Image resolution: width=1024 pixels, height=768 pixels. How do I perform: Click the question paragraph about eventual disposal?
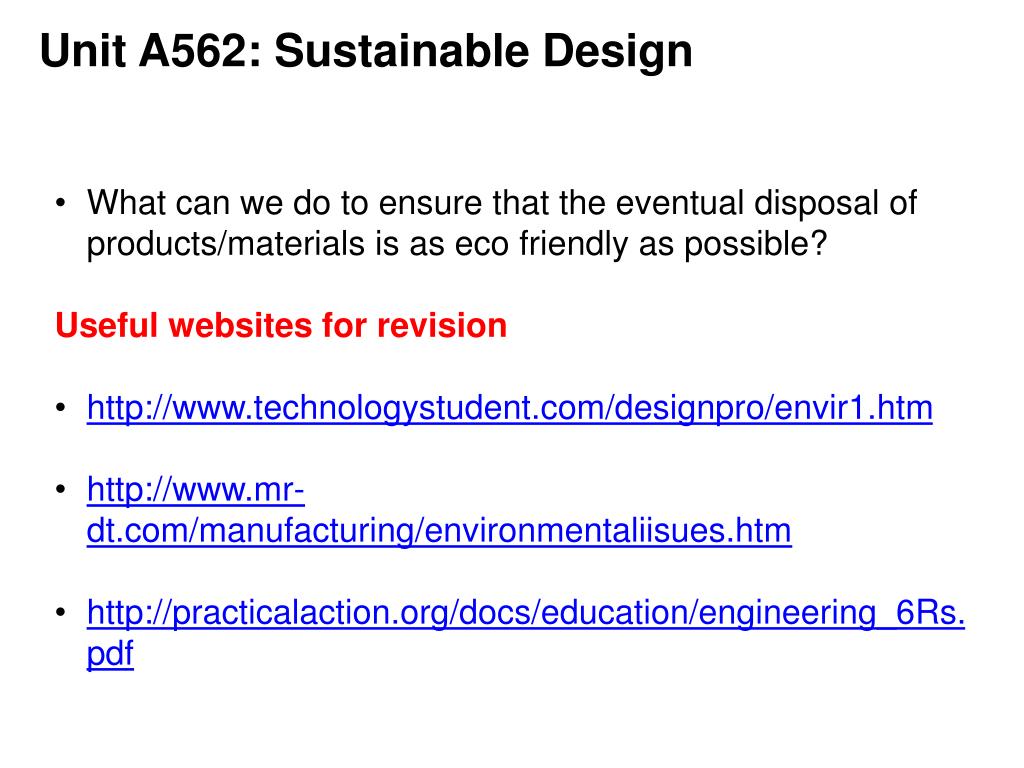coord(502,223)
